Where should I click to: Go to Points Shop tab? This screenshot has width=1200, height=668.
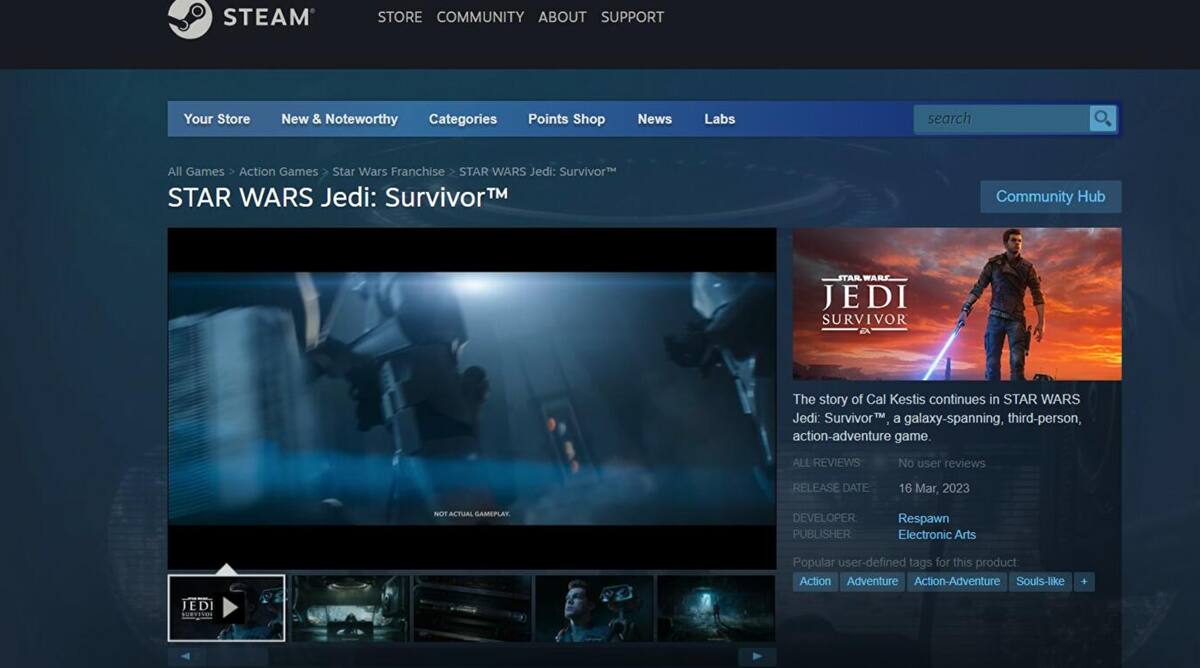566,119
